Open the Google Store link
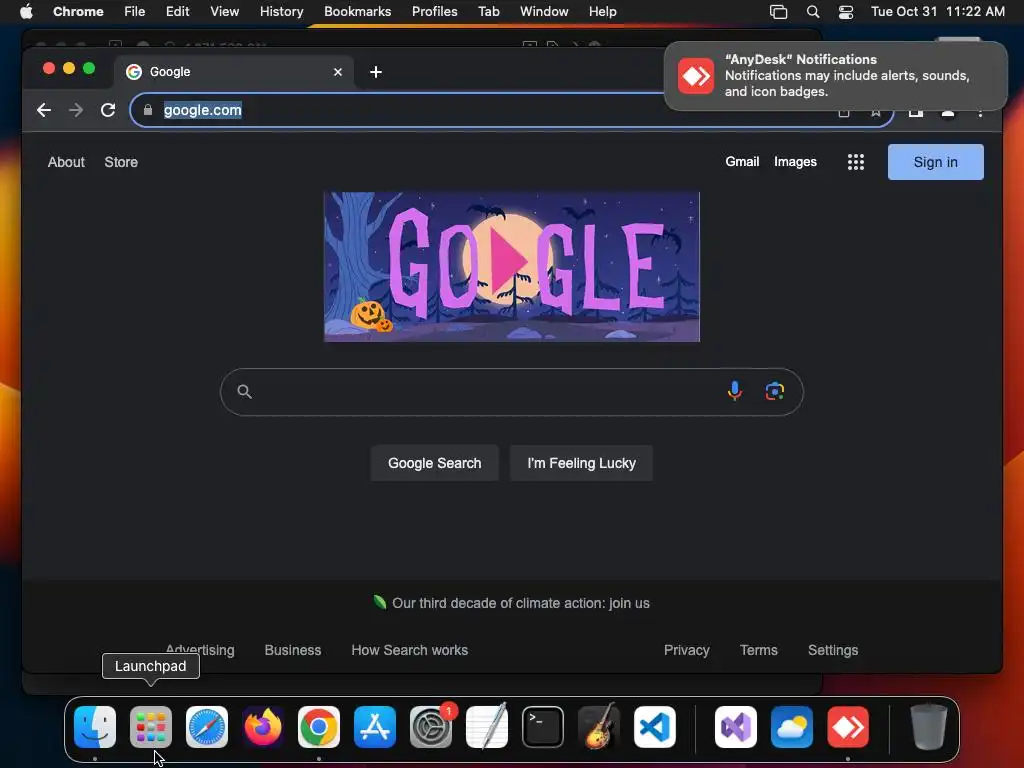 pyautogui.click(x=121, y=162)
